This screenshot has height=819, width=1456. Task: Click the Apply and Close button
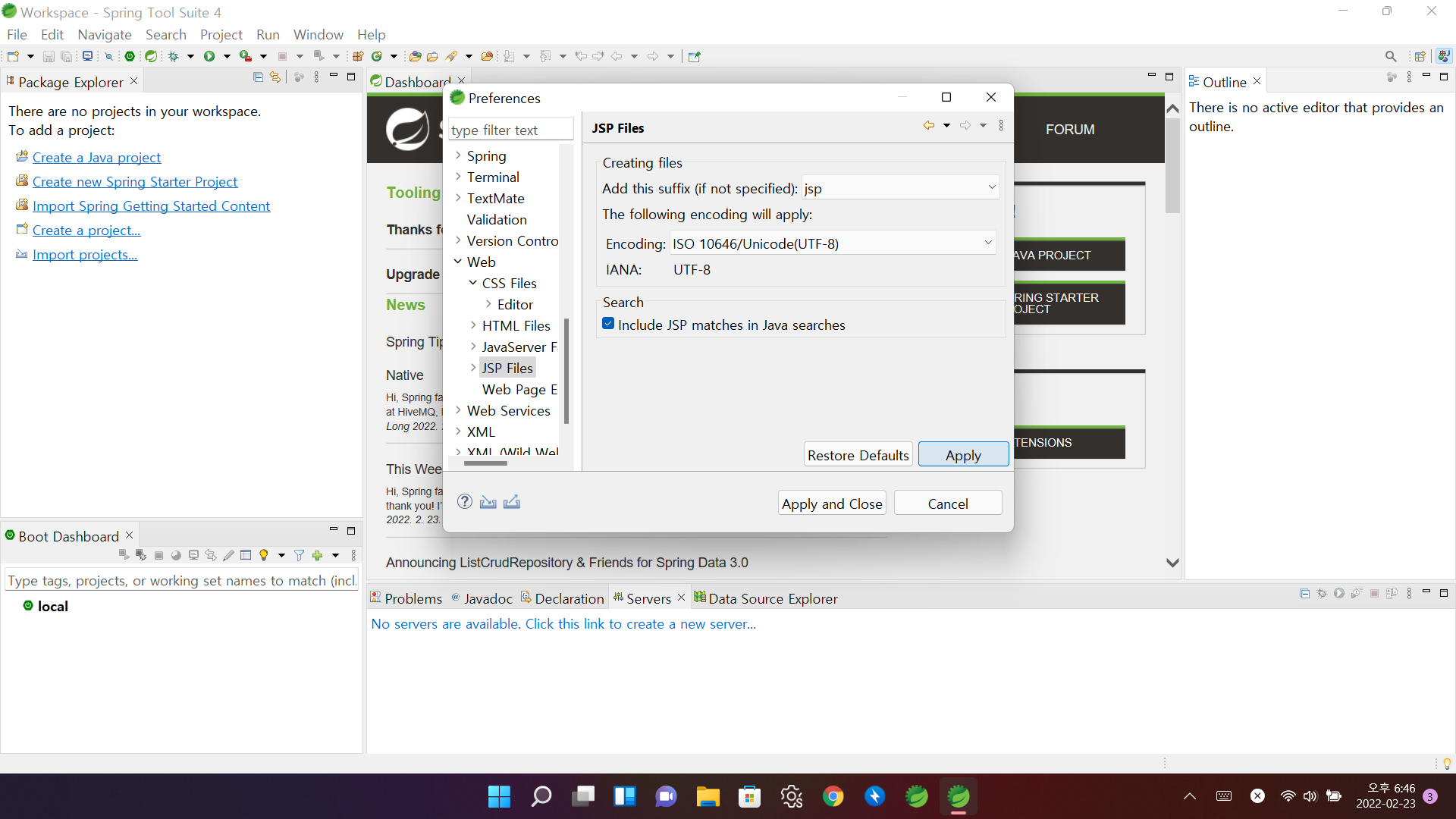pos(832,504)
